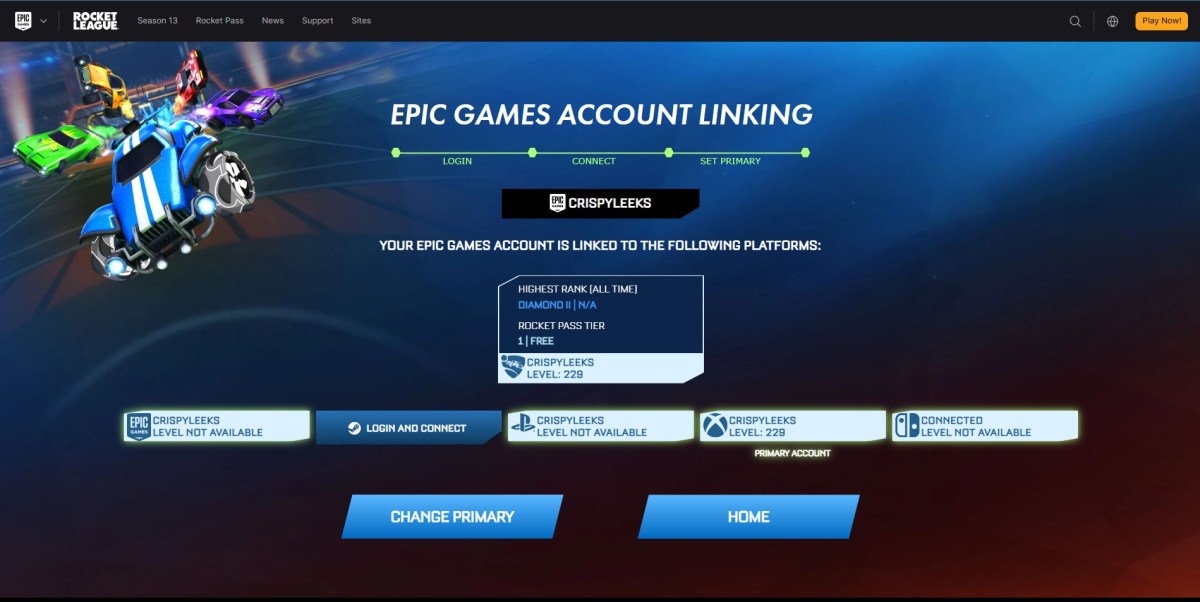Select the Xbox primary account card
Image resolution: width=1200 pixels, height=602 pixels.
792,426
